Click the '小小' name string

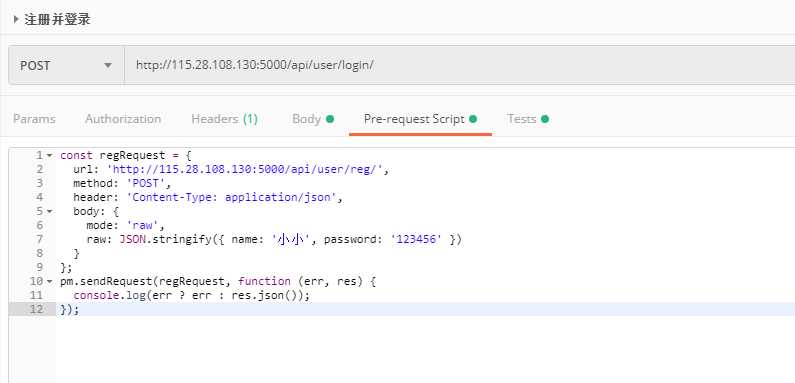pyautogui.click(x=291, y=239)
